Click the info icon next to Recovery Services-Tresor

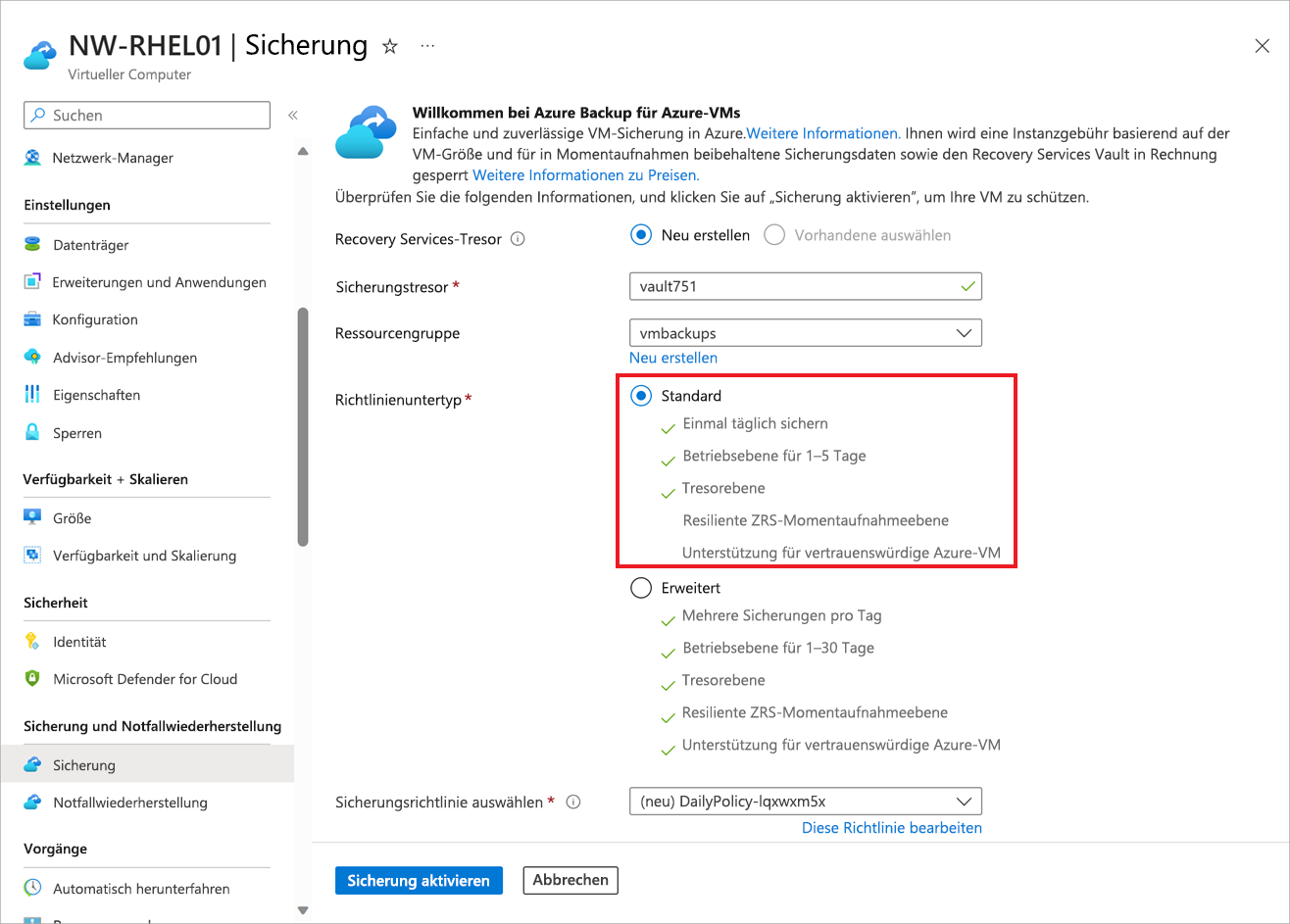pos(519,239)
